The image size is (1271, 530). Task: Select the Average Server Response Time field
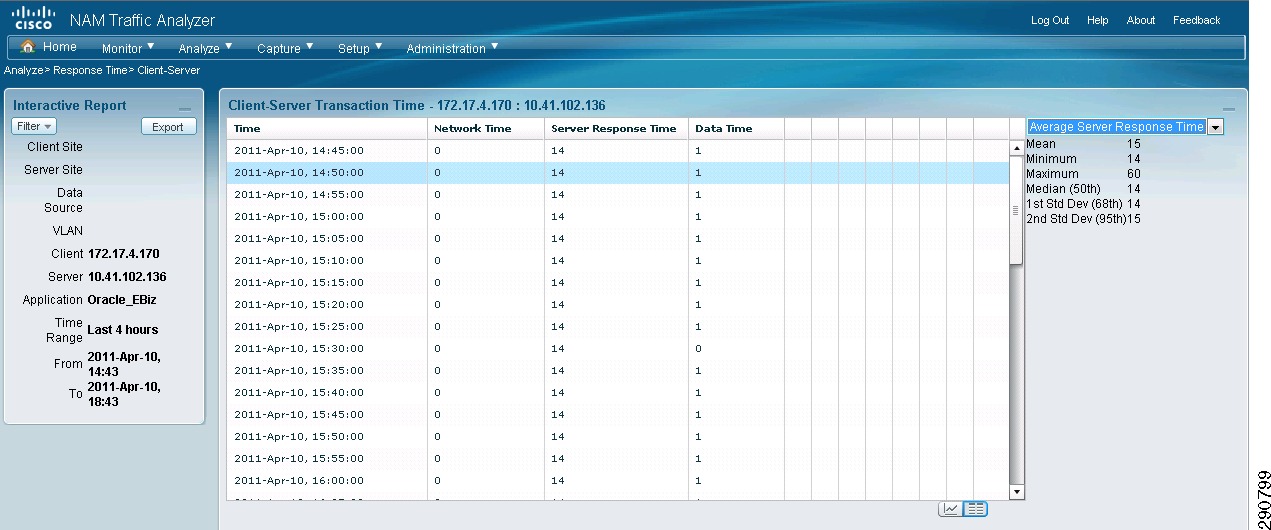coord(1116,127)
